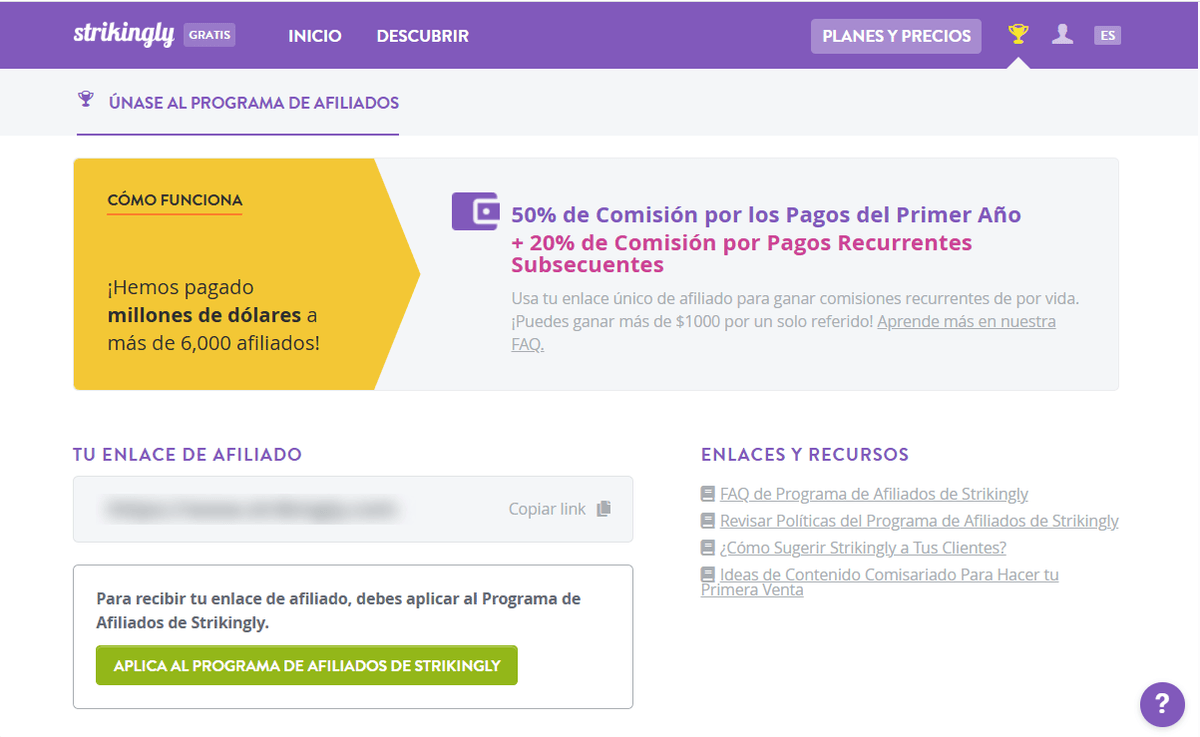Open FAQ de Programa de Afiliados de Strikingly

coord(874,493)
